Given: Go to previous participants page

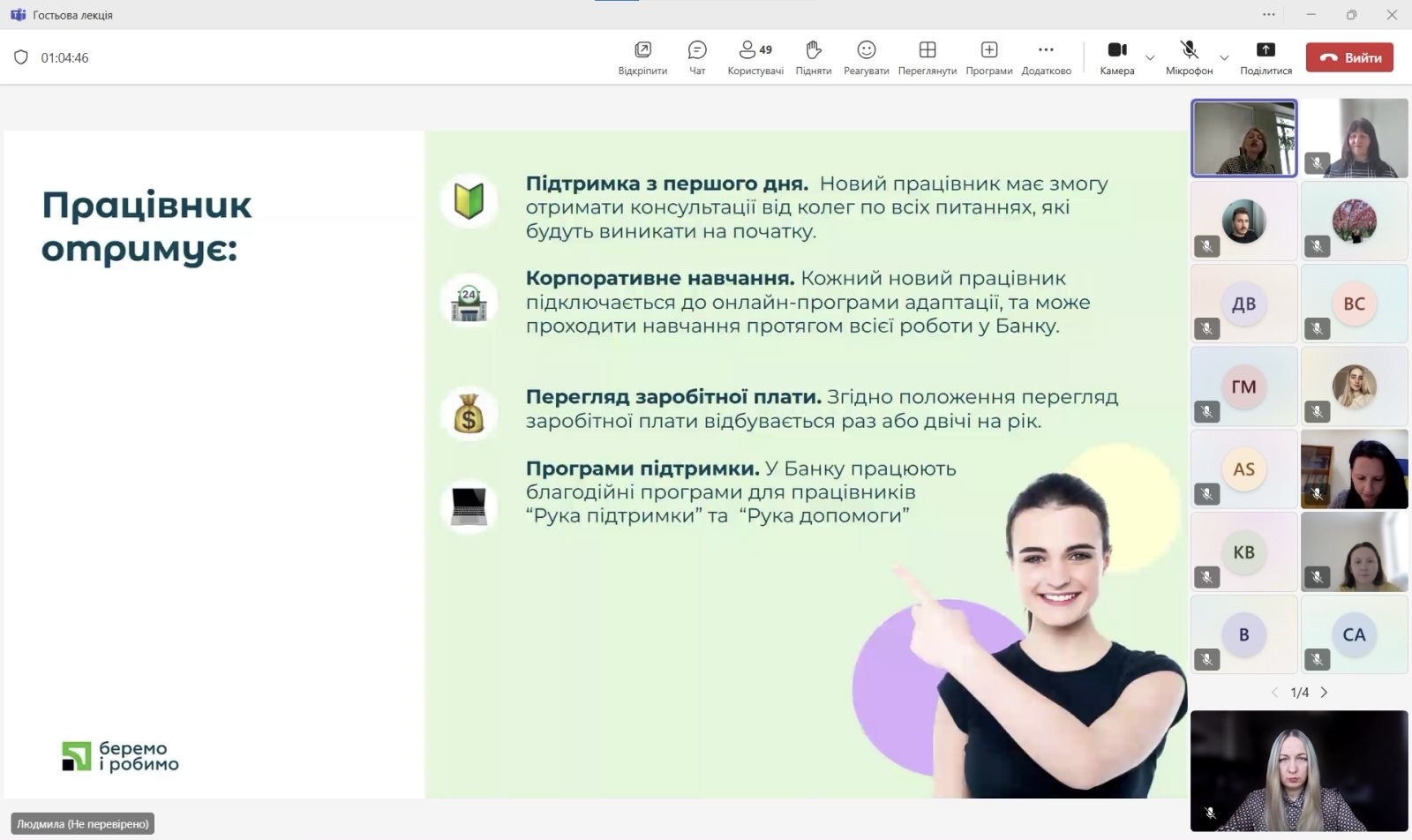Looking at the screenshot, I should click(x=1274, y=693).
